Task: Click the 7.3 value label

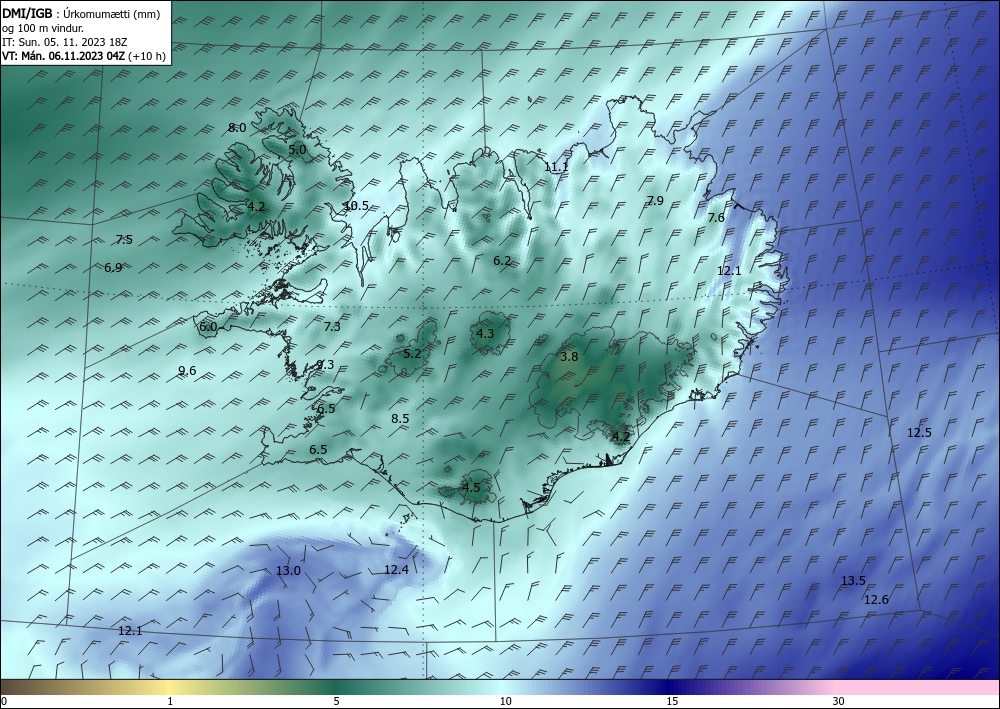Action: (332, 326)
